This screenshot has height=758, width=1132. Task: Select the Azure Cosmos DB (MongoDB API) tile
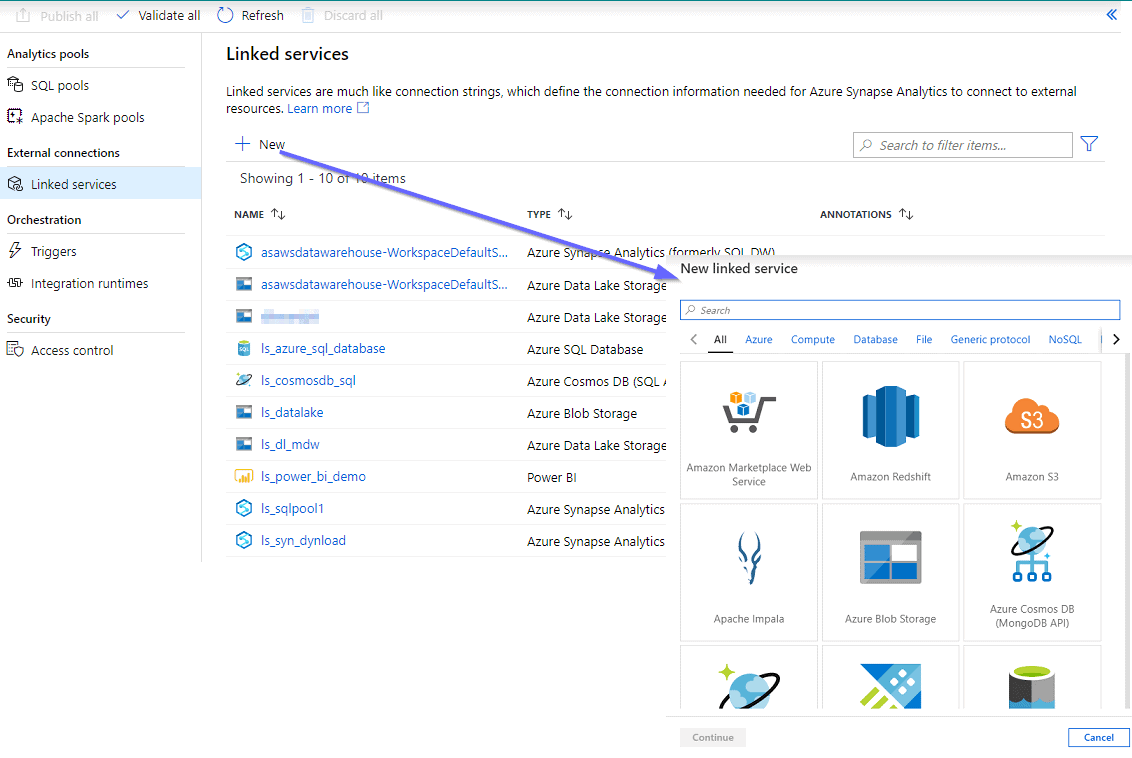pyautogui.click(x=1031, y=572)
